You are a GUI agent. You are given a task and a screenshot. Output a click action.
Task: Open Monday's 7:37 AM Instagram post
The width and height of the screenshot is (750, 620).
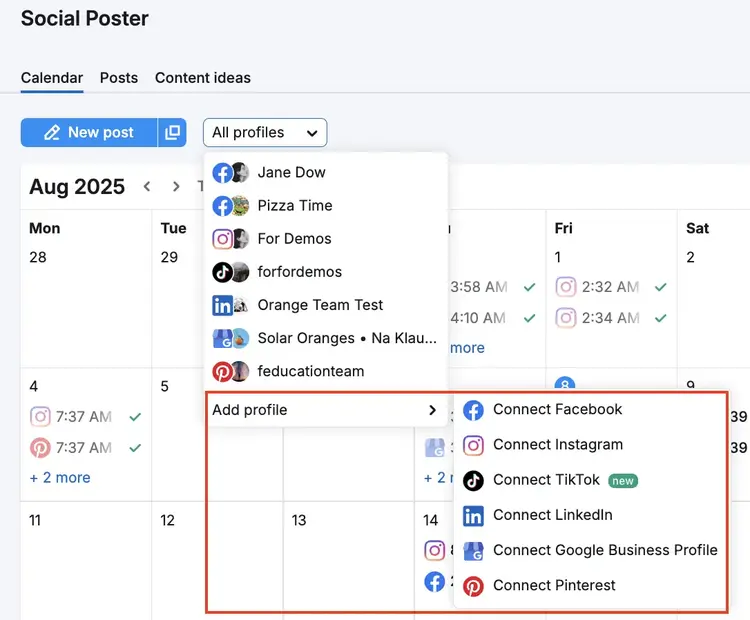tap(86, 417)
